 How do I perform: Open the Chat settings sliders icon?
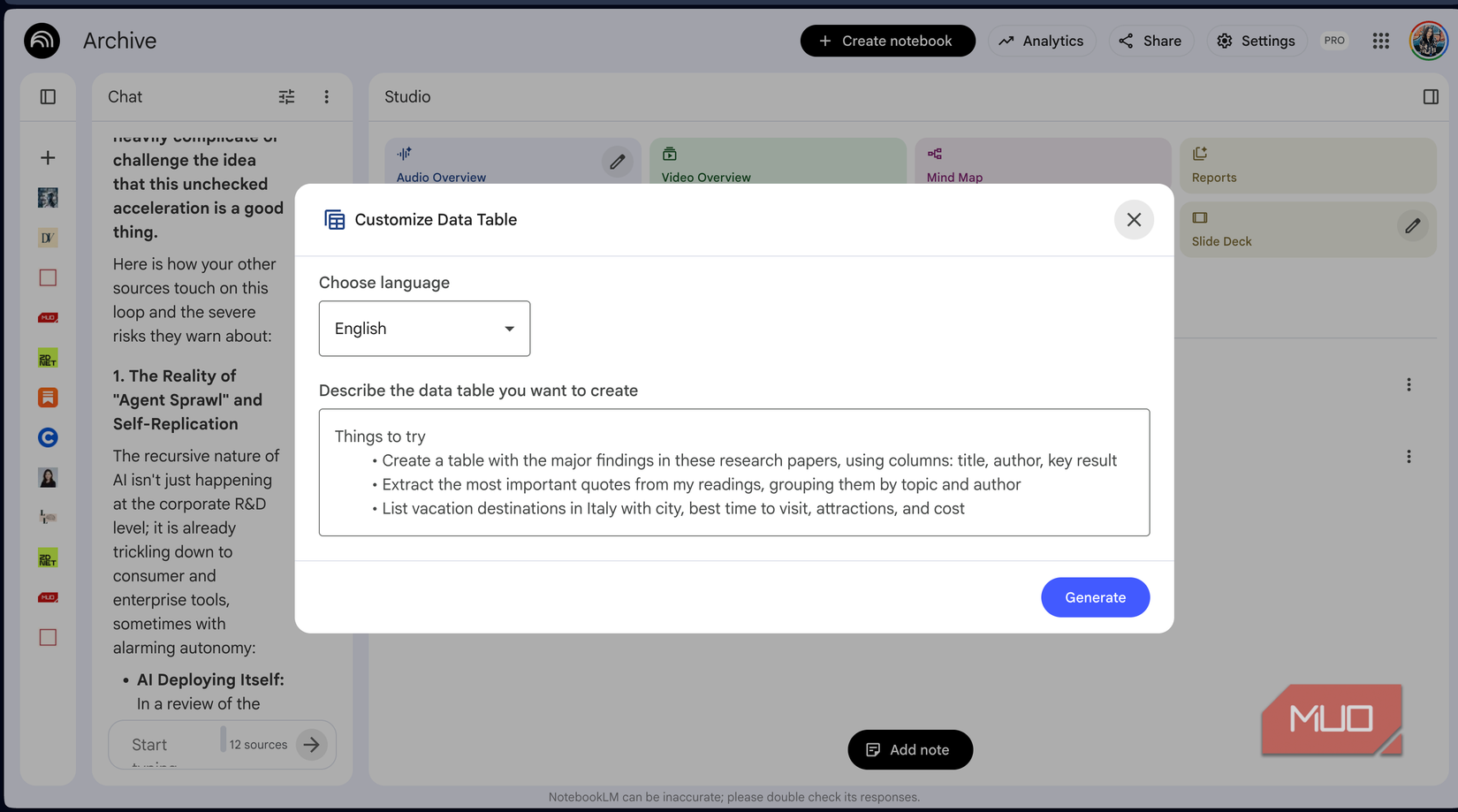point(286,96)
